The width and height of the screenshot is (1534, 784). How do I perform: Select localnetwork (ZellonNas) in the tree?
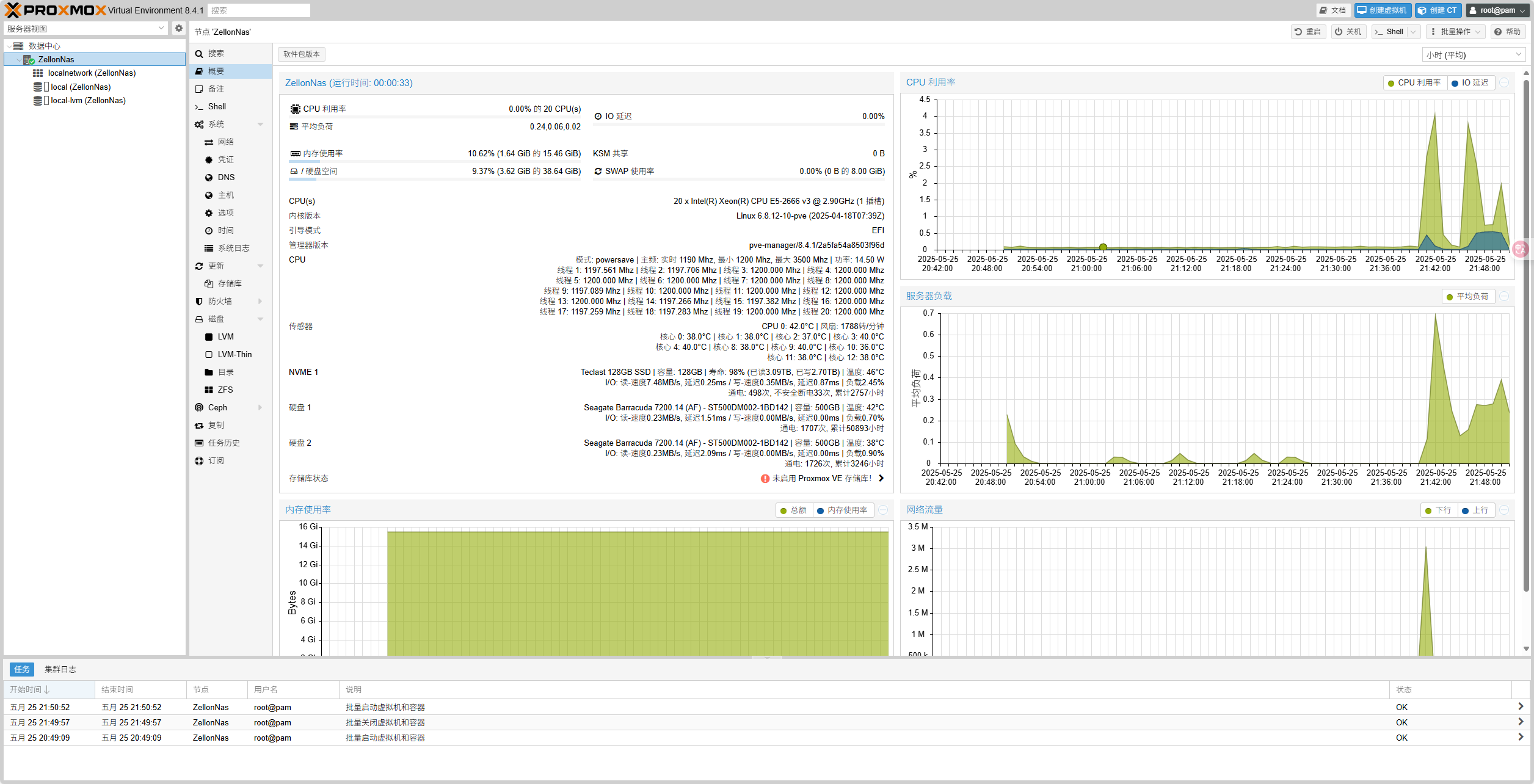pyautogui.click(x=92, y=73)
